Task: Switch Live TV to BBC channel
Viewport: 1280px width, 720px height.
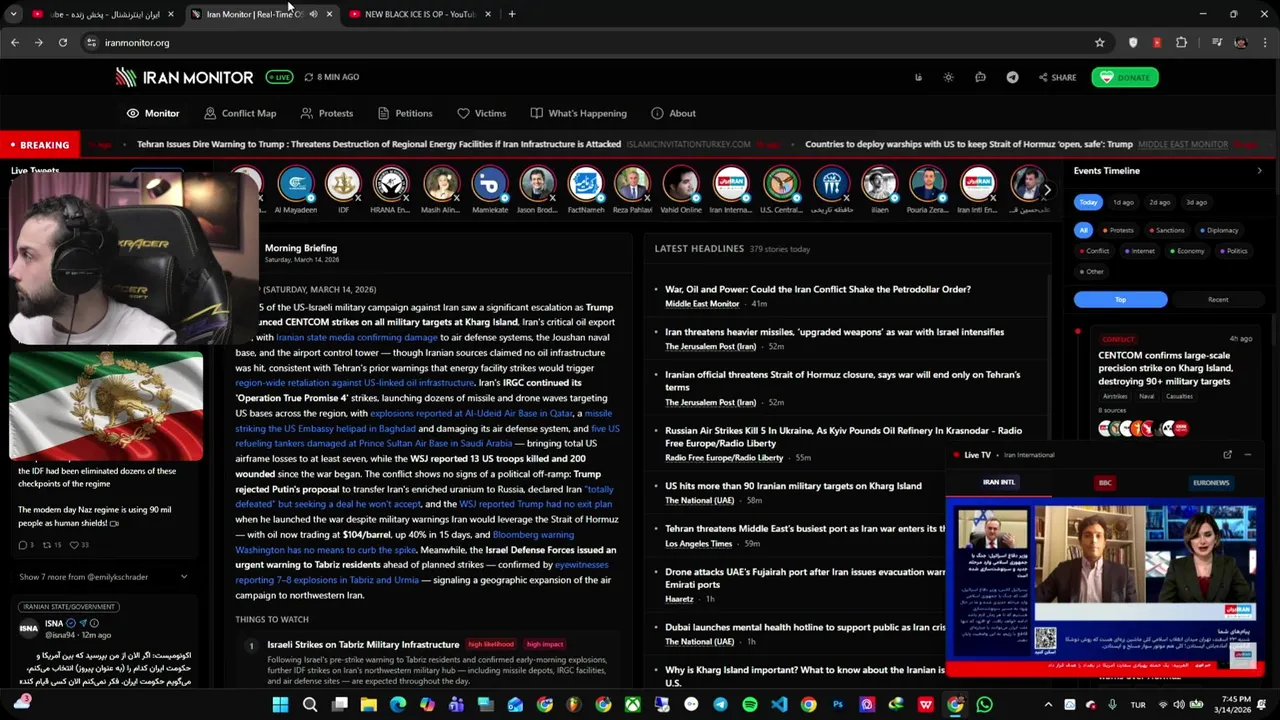Action: coord(1105,483)
